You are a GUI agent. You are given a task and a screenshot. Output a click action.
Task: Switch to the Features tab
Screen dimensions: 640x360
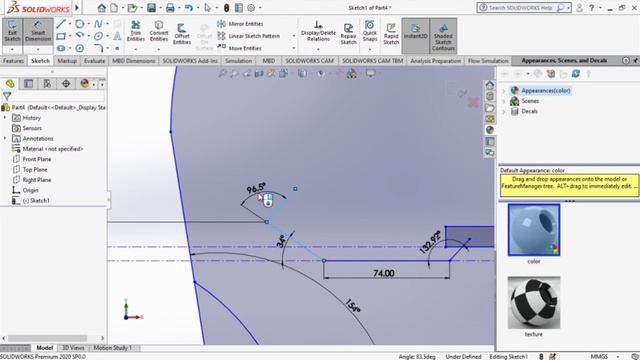click(x=13, y=60)
